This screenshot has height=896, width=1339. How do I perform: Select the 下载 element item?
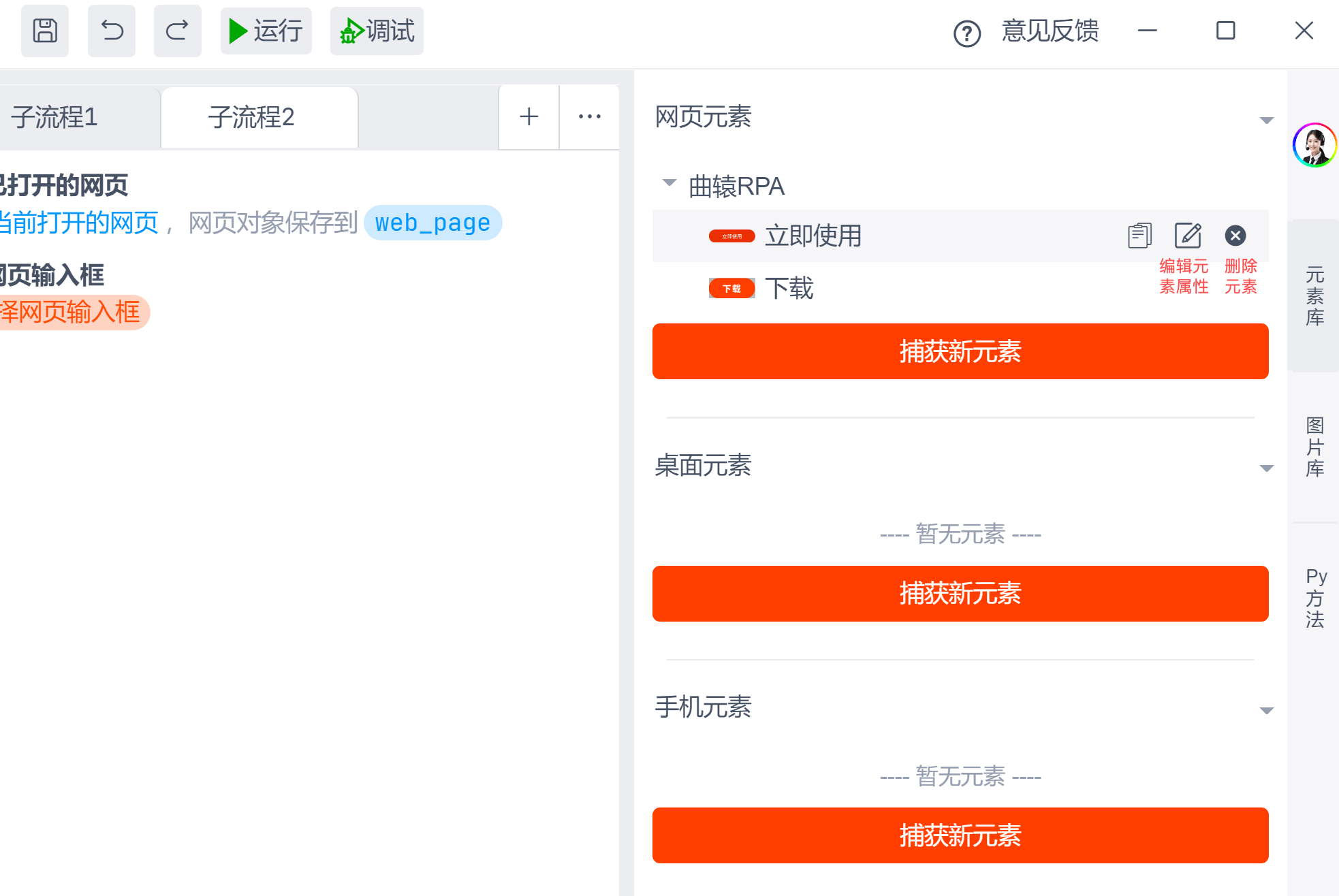(x=789, y=288)
